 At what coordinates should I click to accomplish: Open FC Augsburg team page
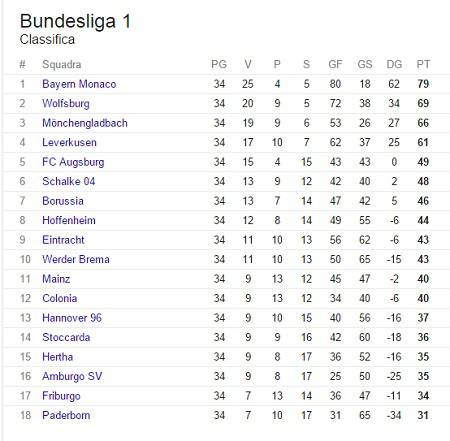point(73,162)
